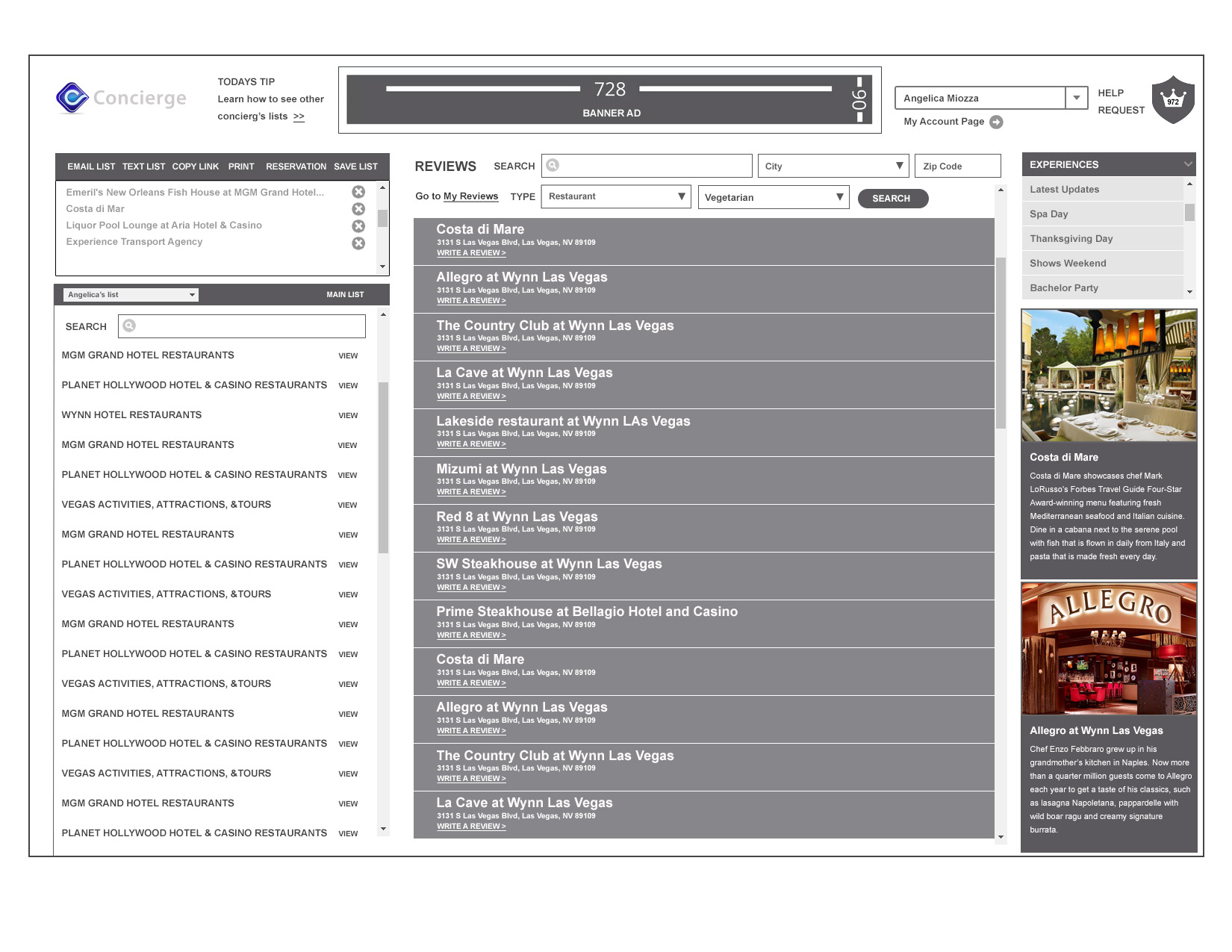Image resolution: width=1232 pixels, height=952 pixels.
Task: Click the crown badge showing 972
Action: coord(1173,100)
